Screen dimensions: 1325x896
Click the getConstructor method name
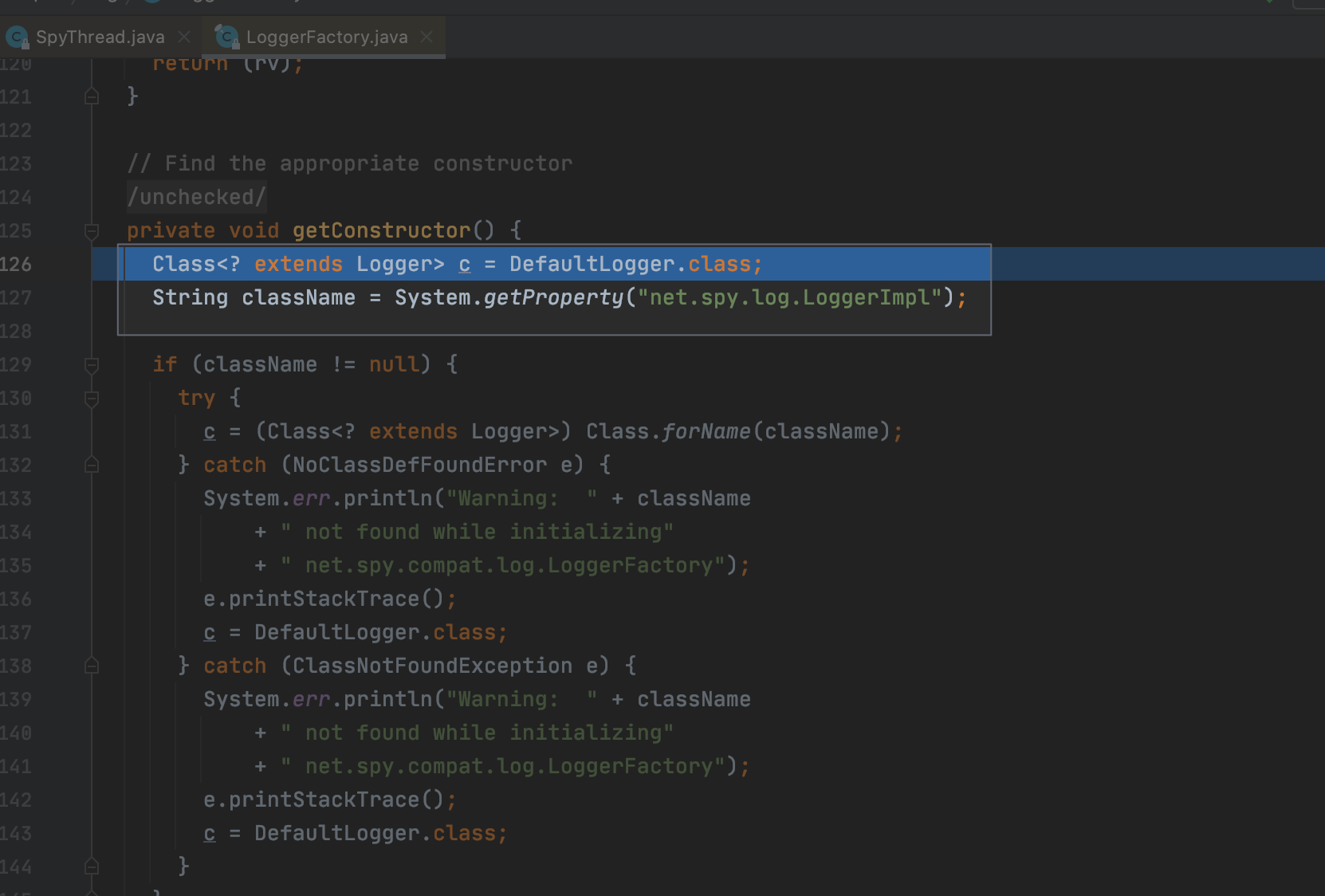(x=382, y=230)
